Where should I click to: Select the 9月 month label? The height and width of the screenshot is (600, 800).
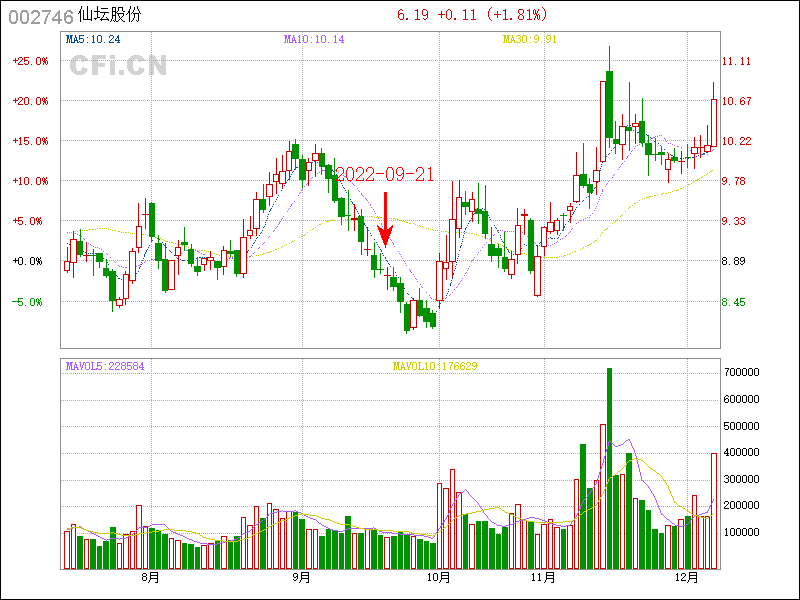coord(301,578)
